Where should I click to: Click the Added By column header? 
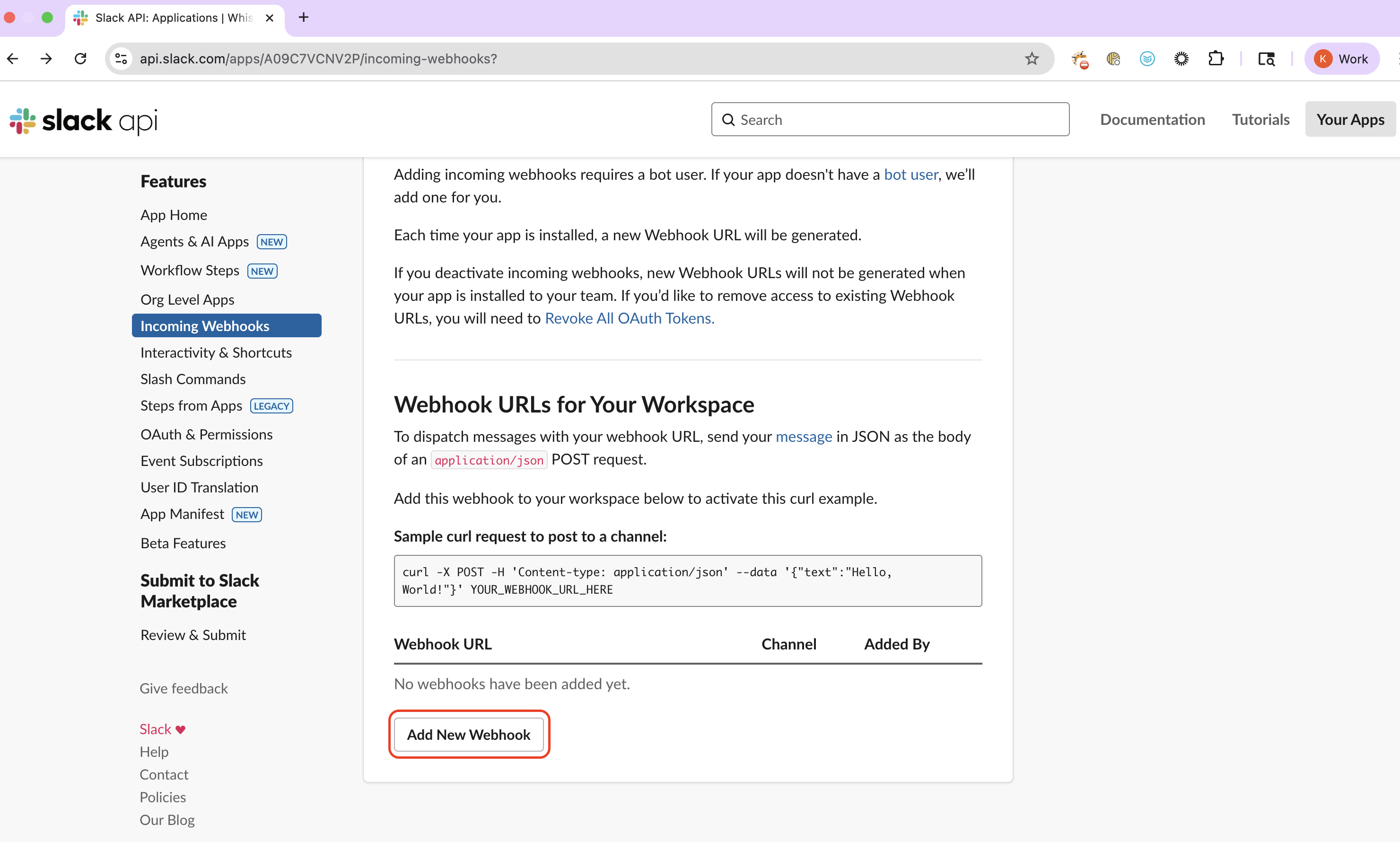897,644
